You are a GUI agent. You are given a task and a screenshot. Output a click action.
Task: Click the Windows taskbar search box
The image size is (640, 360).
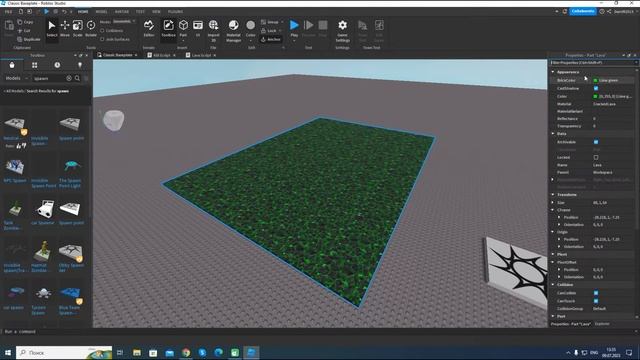[64, 352]
